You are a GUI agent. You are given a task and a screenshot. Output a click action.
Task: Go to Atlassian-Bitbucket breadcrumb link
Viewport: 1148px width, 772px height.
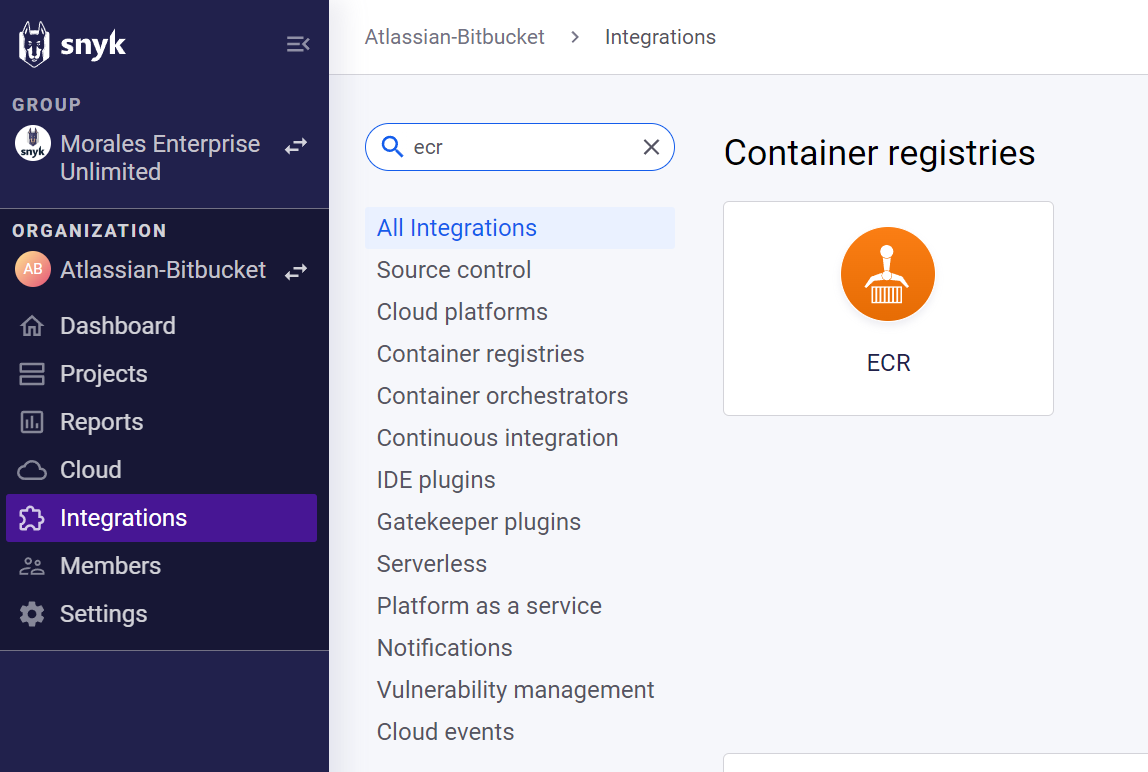click(455, 37)
